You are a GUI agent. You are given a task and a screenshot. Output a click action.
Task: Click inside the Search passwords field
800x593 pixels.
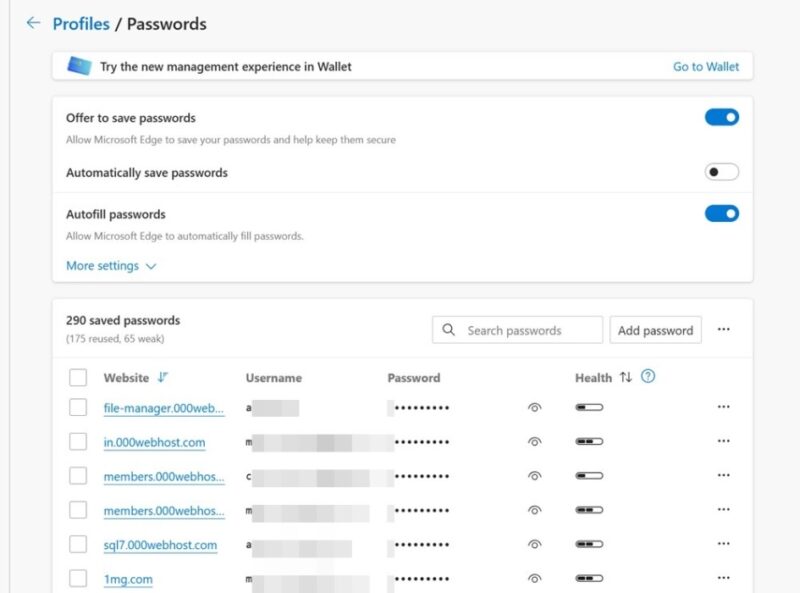pyautogui.click(x=520, y=329)
